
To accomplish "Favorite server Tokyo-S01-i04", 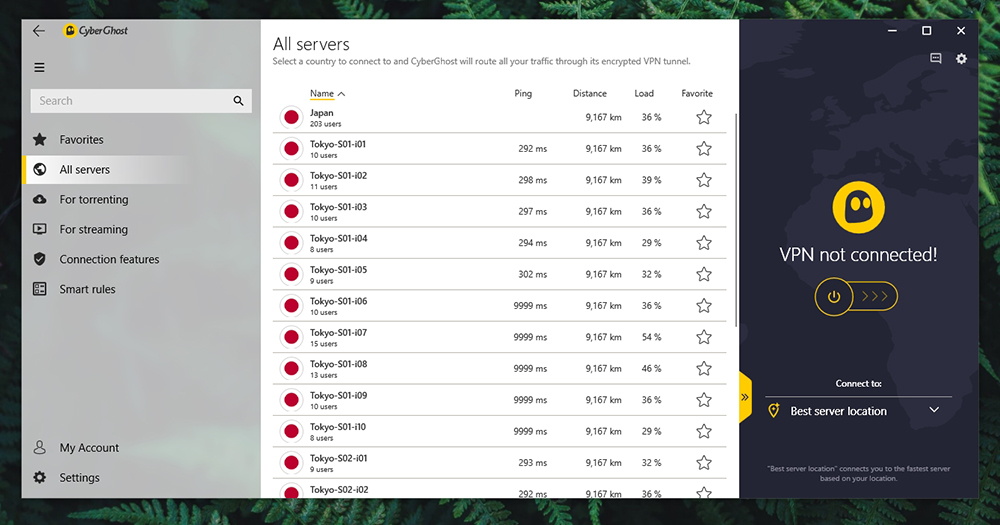I will (704, 243).
